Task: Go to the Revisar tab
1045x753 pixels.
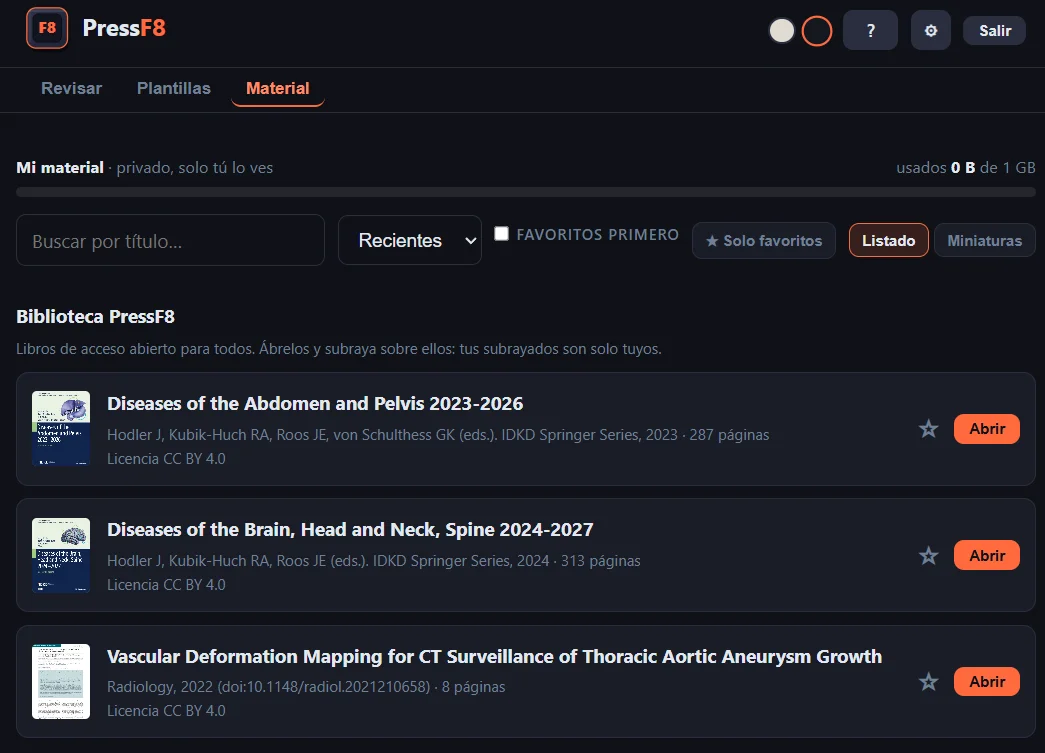Action: coord(71,88)
